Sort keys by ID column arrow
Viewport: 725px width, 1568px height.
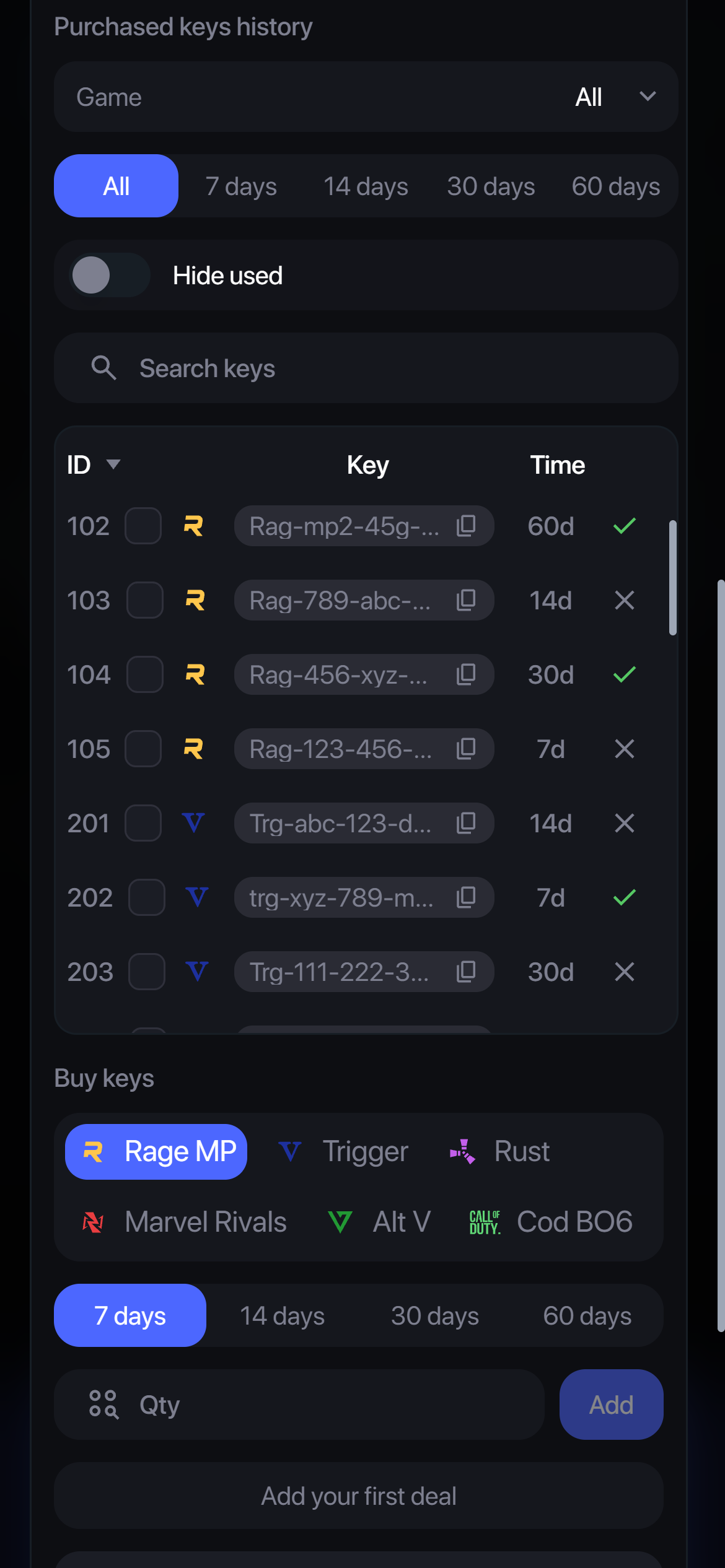pyautogui.click(x=113, y=464)
